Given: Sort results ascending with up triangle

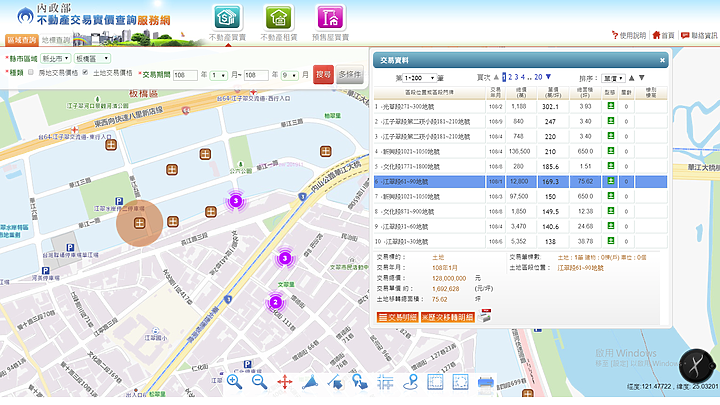Looking at the screenshot, I should 632,78.
